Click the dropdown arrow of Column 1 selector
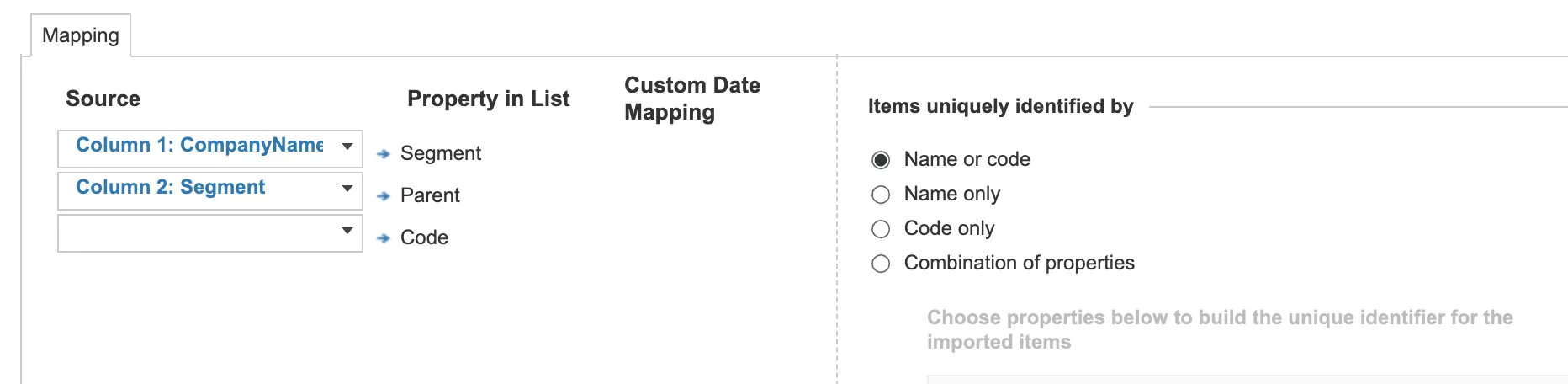The width and height of the screenshot is (1568, 384). pyautogui.click(x=347, y=147)
